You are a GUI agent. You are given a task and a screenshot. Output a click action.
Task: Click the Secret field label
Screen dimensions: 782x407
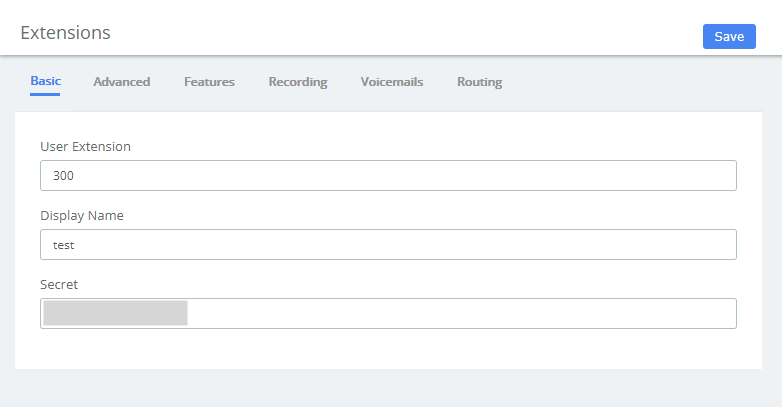pos(59,285)
